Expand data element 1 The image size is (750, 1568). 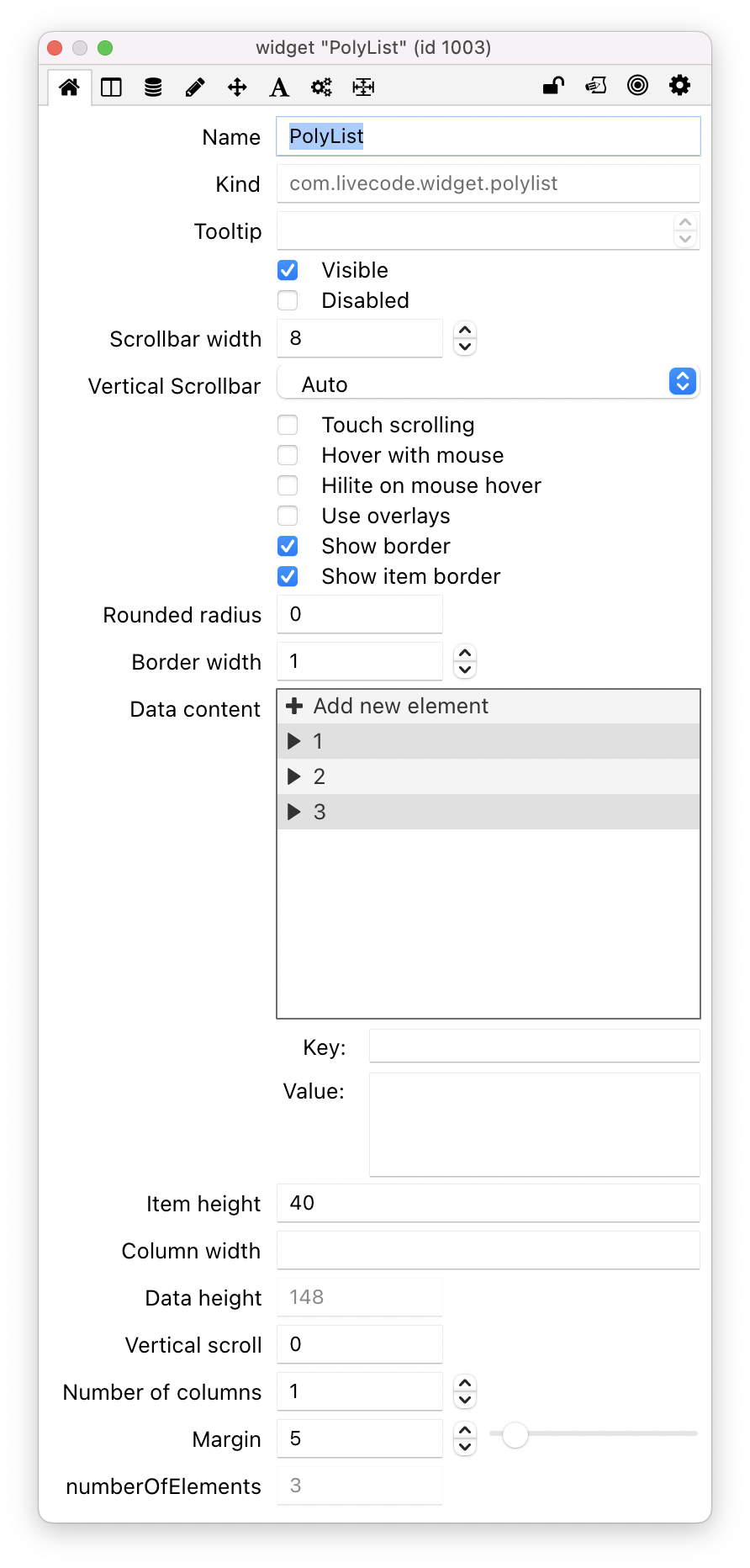[x=294, y=741]
